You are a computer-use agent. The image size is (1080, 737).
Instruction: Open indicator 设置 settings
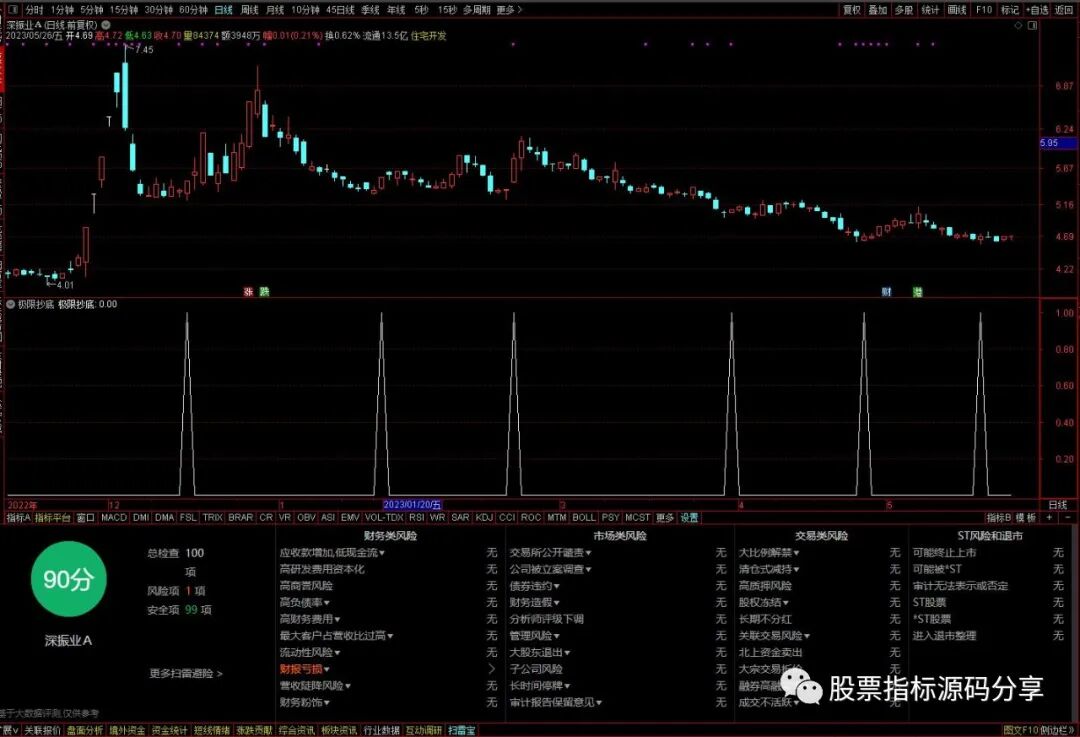click(689, 517)
